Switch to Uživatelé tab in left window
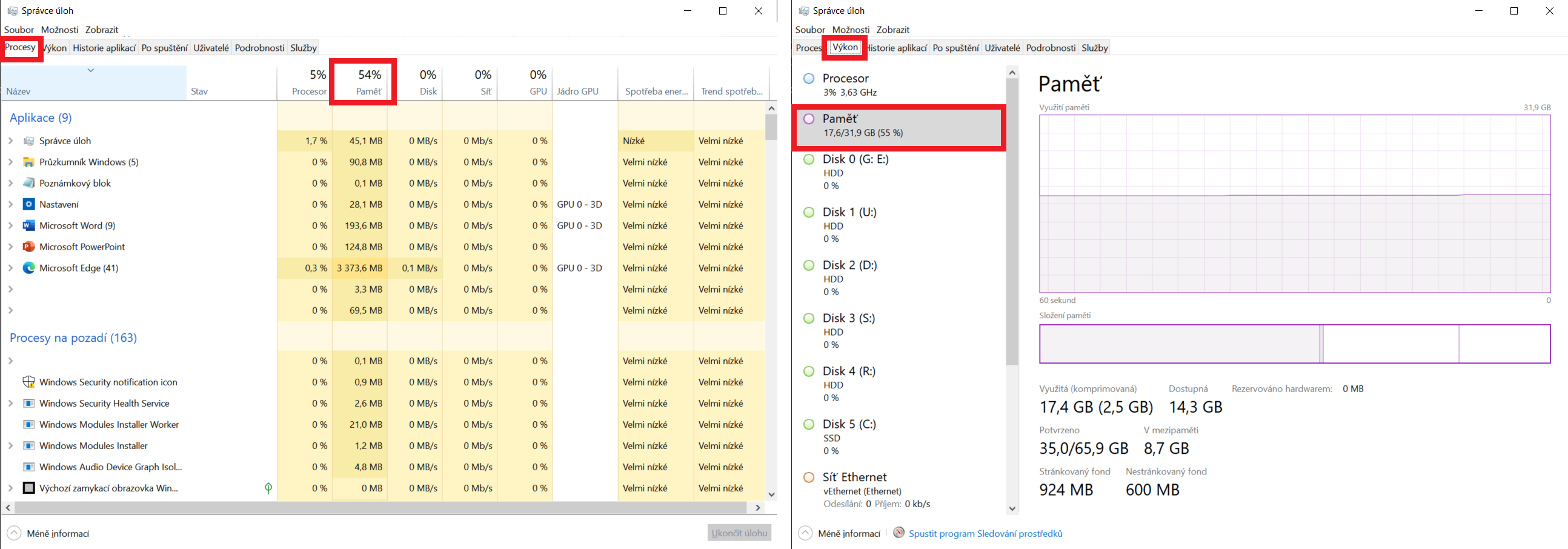 click(211, 47)
